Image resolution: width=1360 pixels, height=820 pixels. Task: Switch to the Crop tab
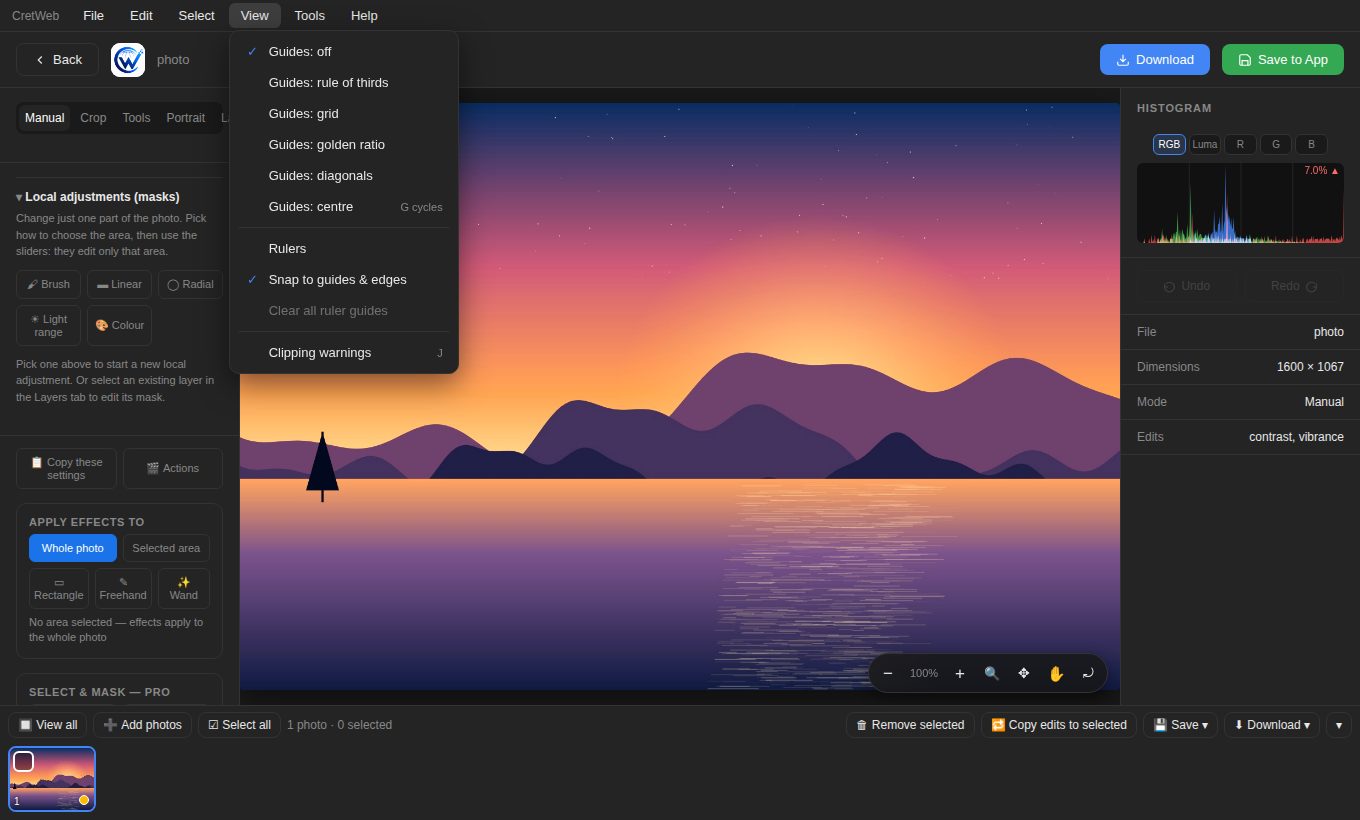click(93, 117)
